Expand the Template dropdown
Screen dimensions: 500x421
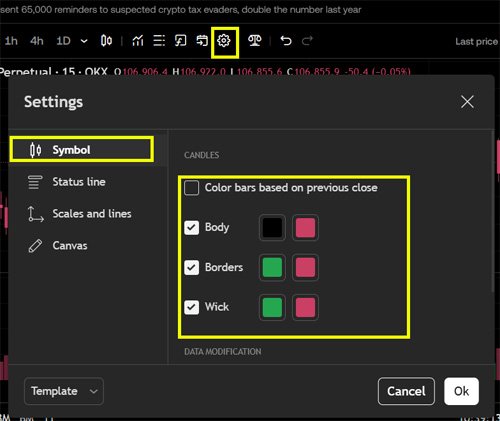[x=64, y=391]
